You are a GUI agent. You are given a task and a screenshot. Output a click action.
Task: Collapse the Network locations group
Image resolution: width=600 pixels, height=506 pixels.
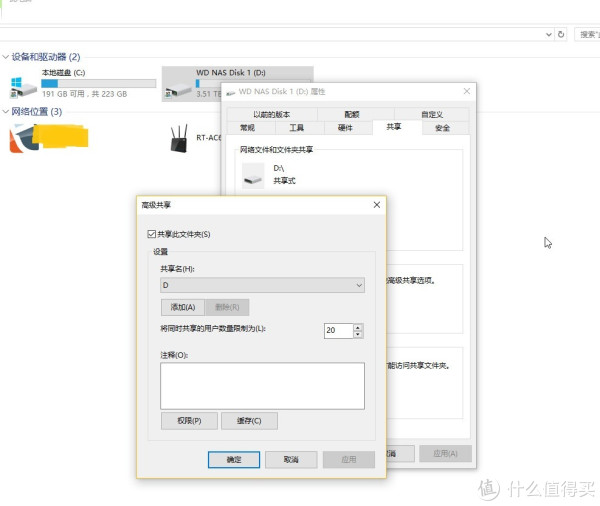(x=5, y=112)
